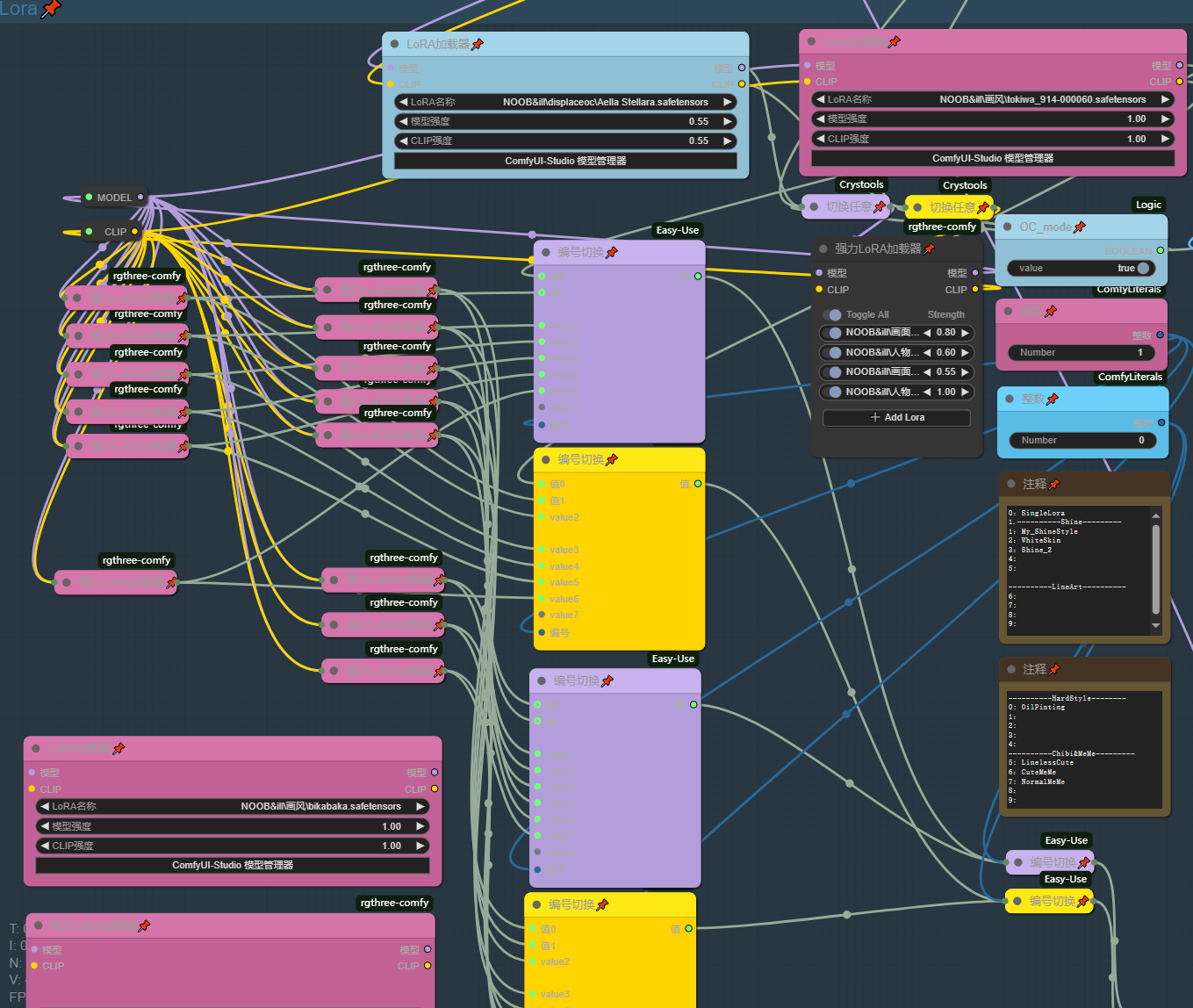Click the Number field with value 1

pos(1082,352)
